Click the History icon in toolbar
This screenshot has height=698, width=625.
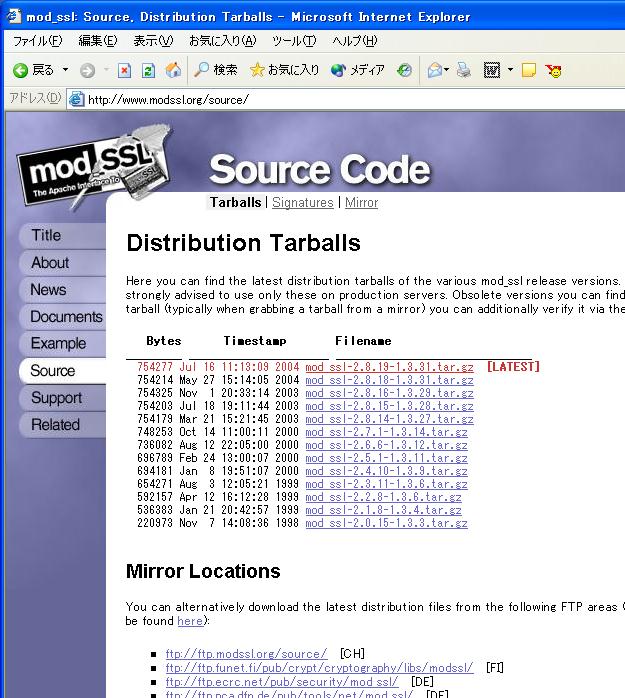click(404, 70)
